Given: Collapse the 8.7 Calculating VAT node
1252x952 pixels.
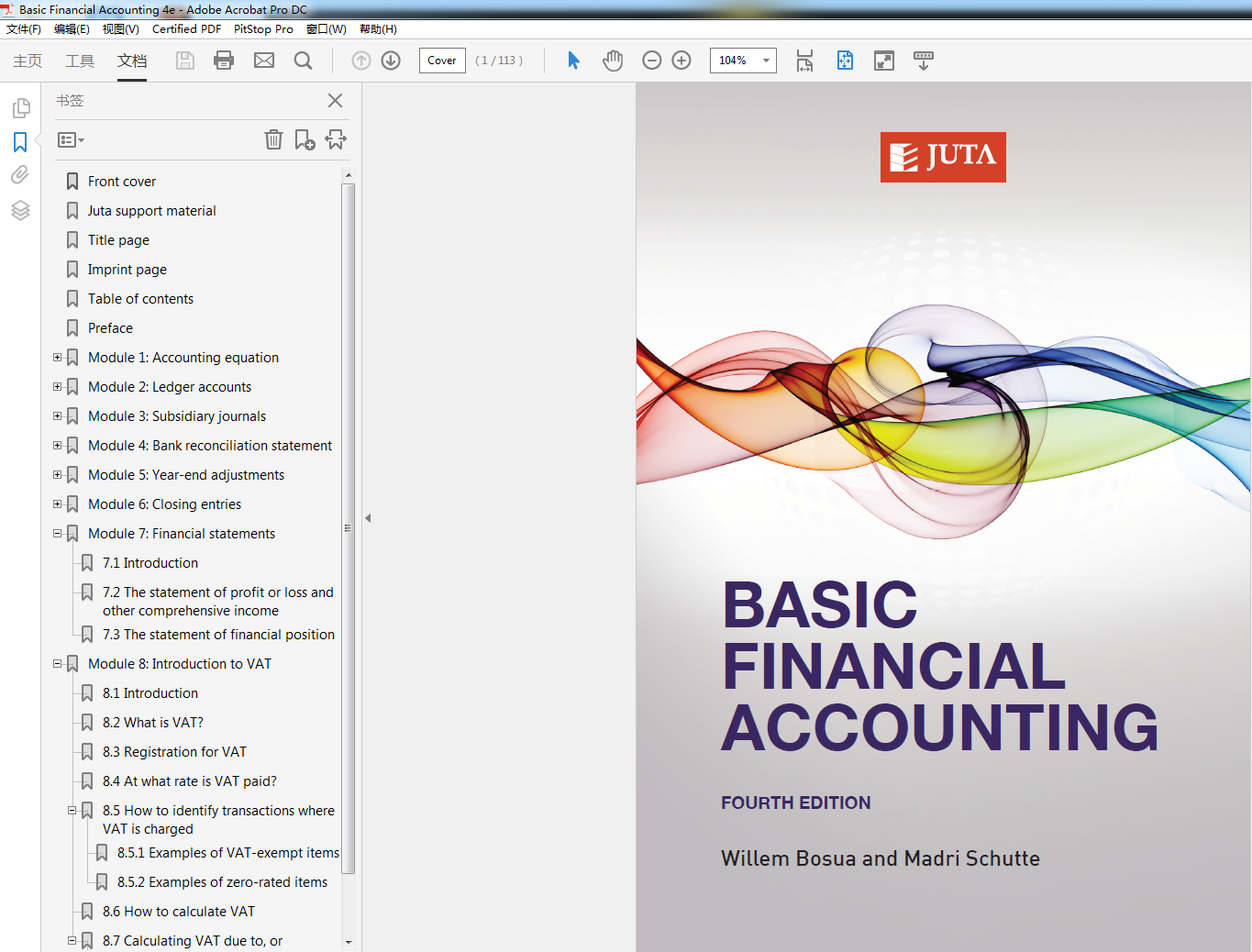Looking at the screenshot, I should (x=72, y=941).
